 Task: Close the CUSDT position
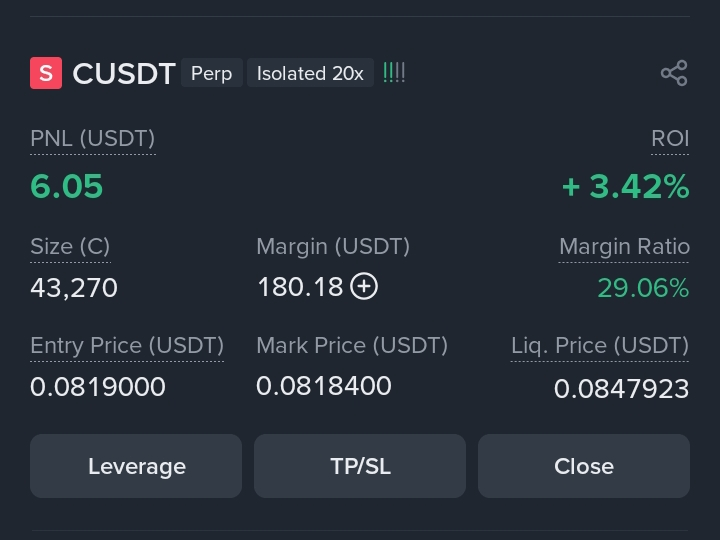point(584,466)
